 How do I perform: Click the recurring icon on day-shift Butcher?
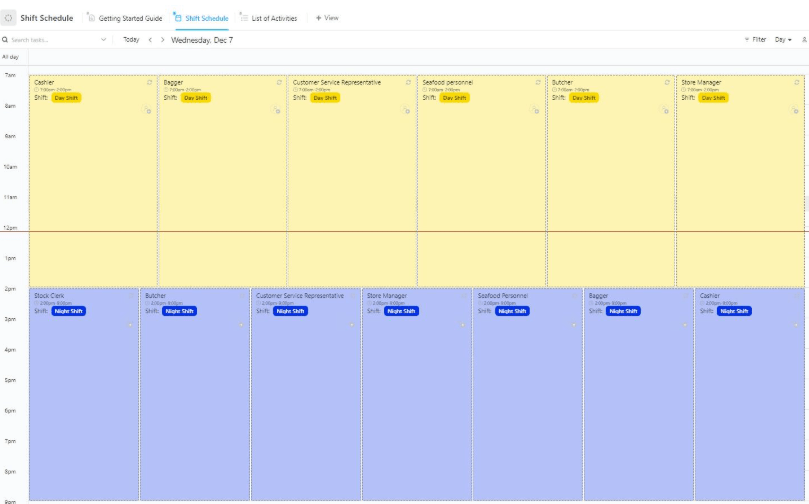click(667, 82)
